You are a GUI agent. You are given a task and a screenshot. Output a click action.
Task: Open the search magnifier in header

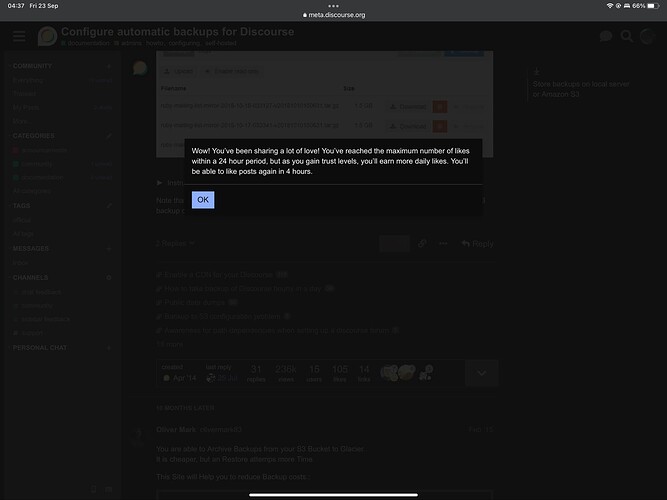coord(627,36)
